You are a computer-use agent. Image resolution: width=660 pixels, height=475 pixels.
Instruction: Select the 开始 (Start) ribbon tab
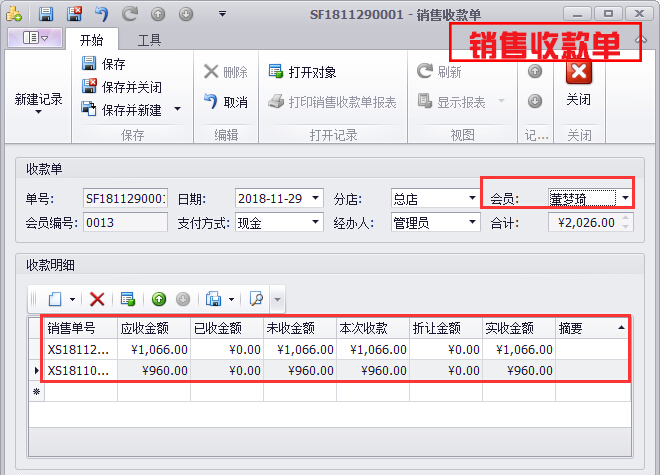coord(91,40)
